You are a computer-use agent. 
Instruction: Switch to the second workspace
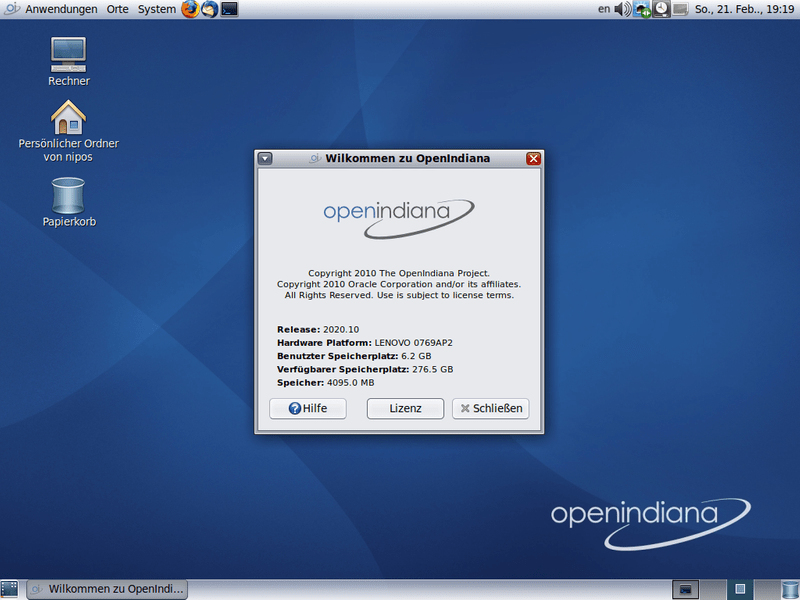coord(713,589)
